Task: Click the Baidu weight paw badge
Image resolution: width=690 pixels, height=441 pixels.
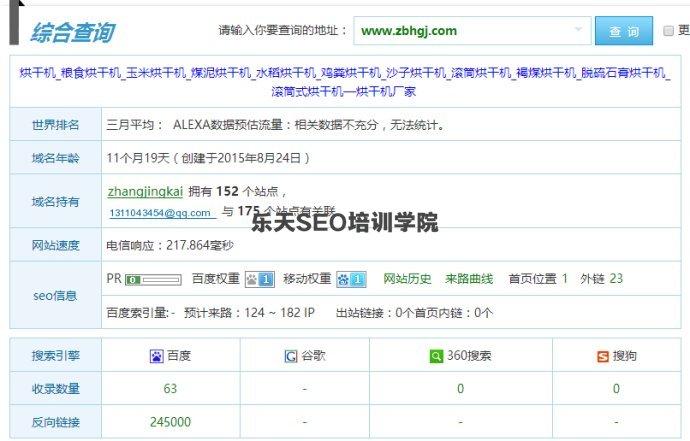Action: pos(260,279)
